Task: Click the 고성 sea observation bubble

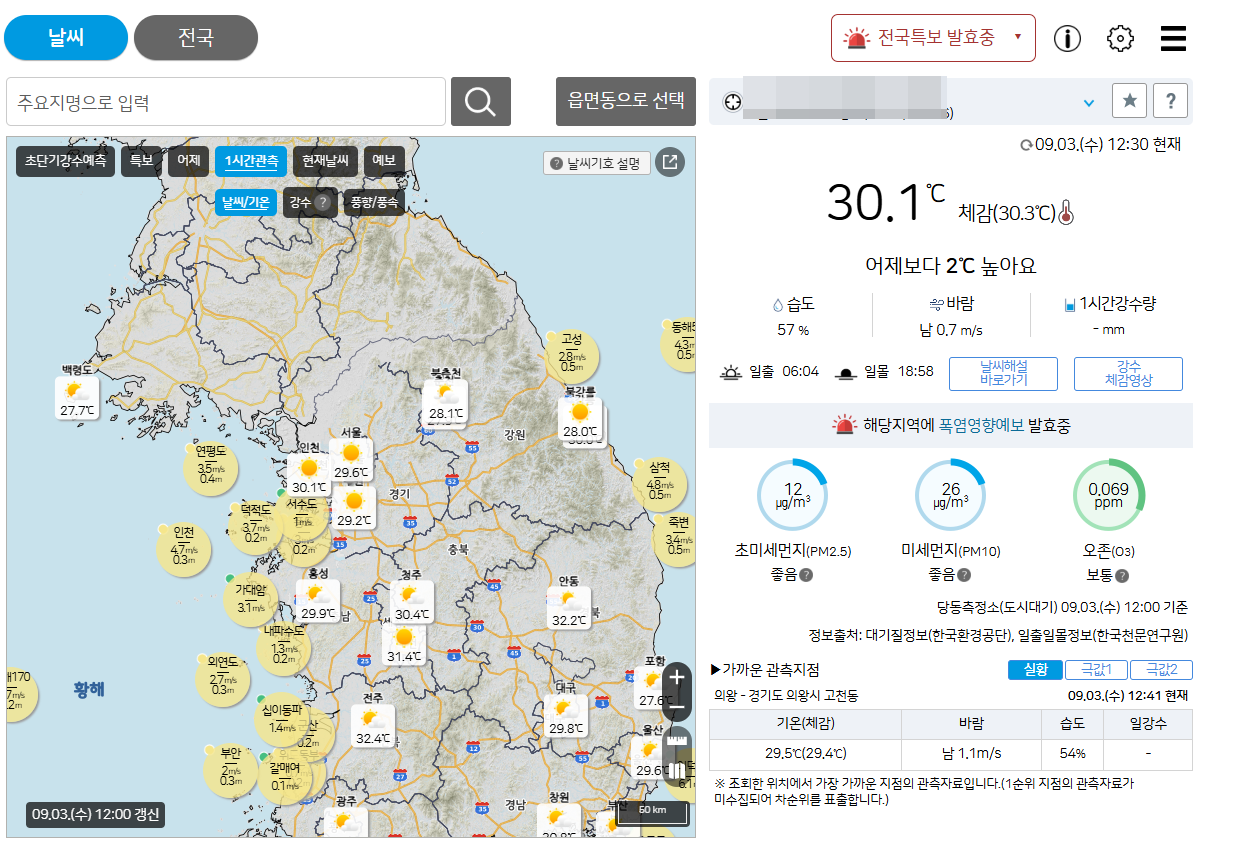Action: 572,354
